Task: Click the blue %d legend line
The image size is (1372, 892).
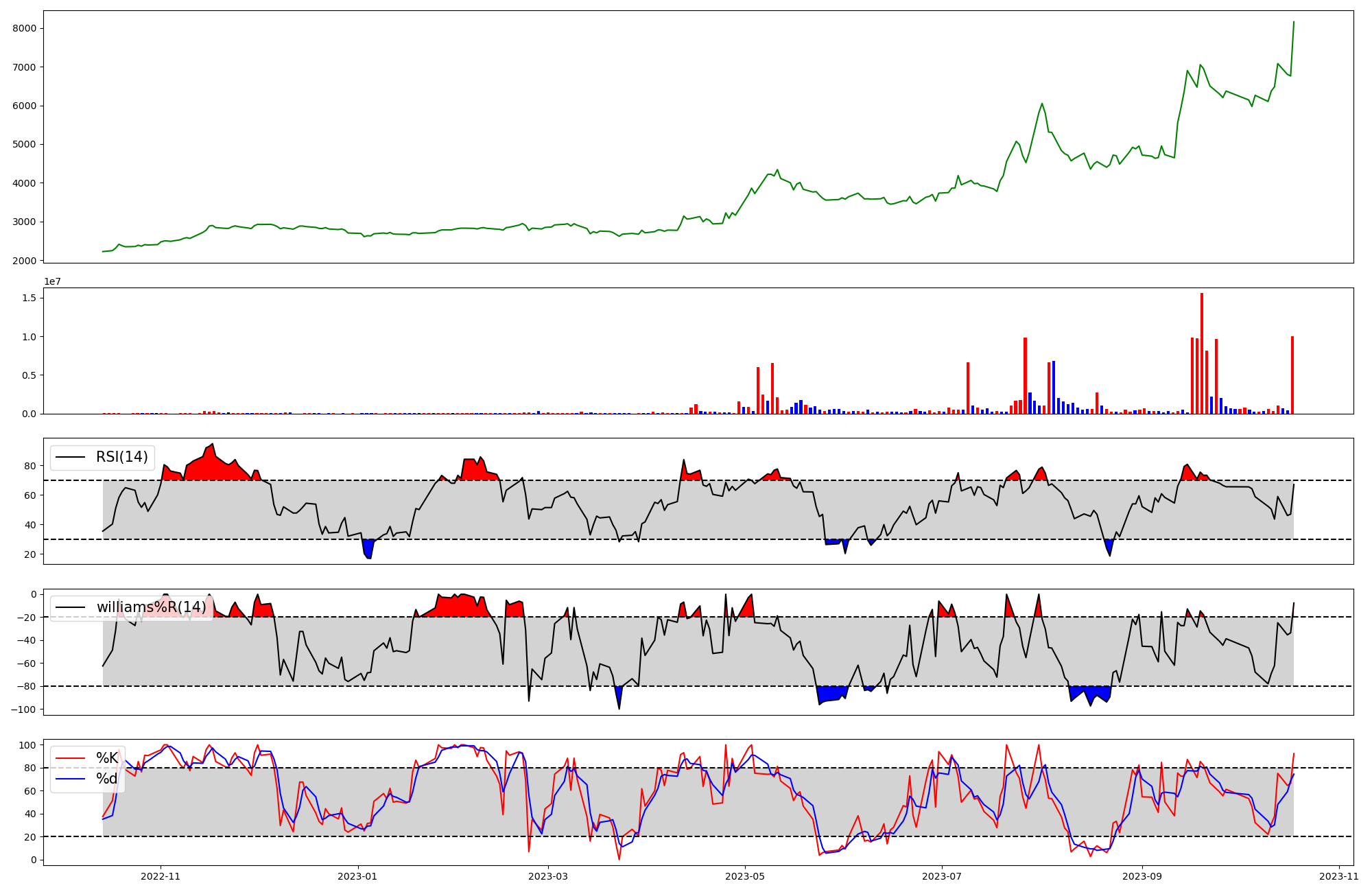Action: (x=70, y=779)
